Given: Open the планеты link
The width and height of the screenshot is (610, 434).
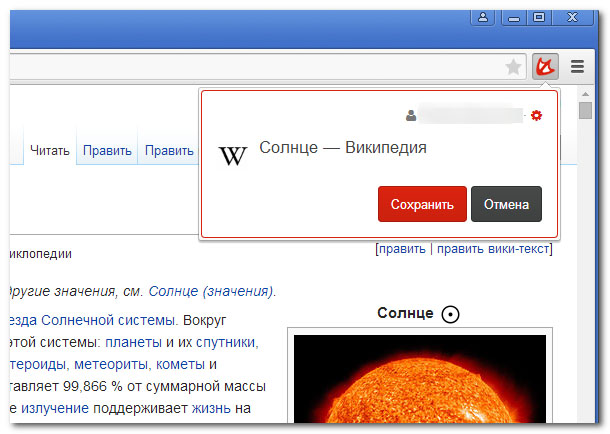Looking at the screenshot, I should pyautogui.click(x=133, y=343).
